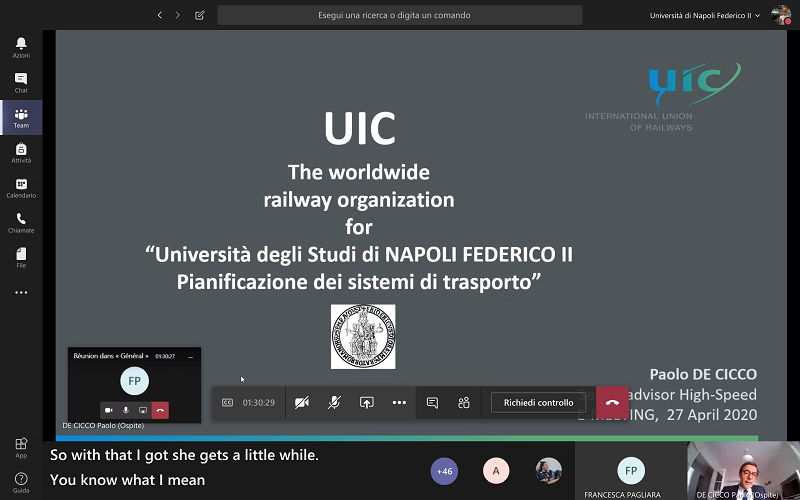The height and width of the screenshot is (500, 800).
Task: Select Francesca Pagliara participant tile
Action: (631, 471)
